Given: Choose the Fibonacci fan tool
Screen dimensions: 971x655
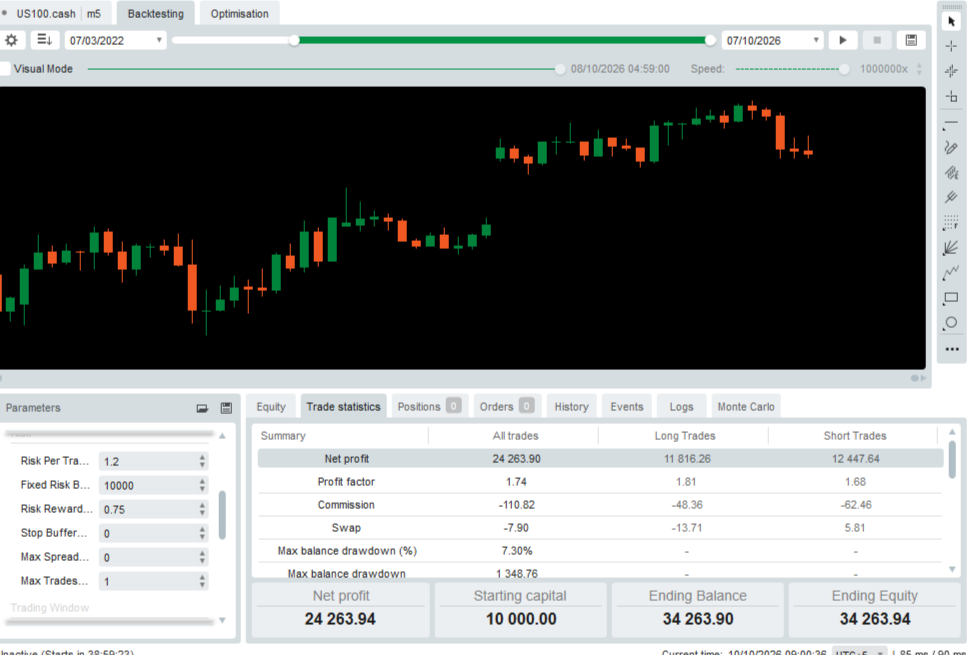Looking at the screenshot, I should tap(951, 248).
